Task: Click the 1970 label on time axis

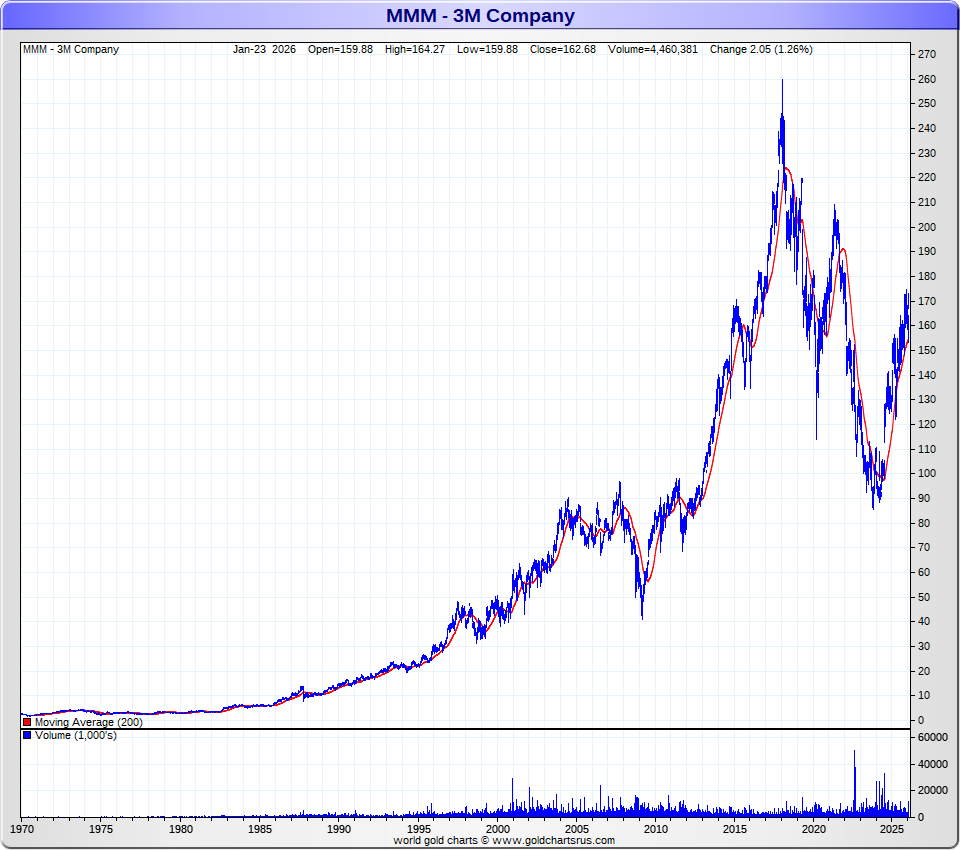Action: (22, 829)
